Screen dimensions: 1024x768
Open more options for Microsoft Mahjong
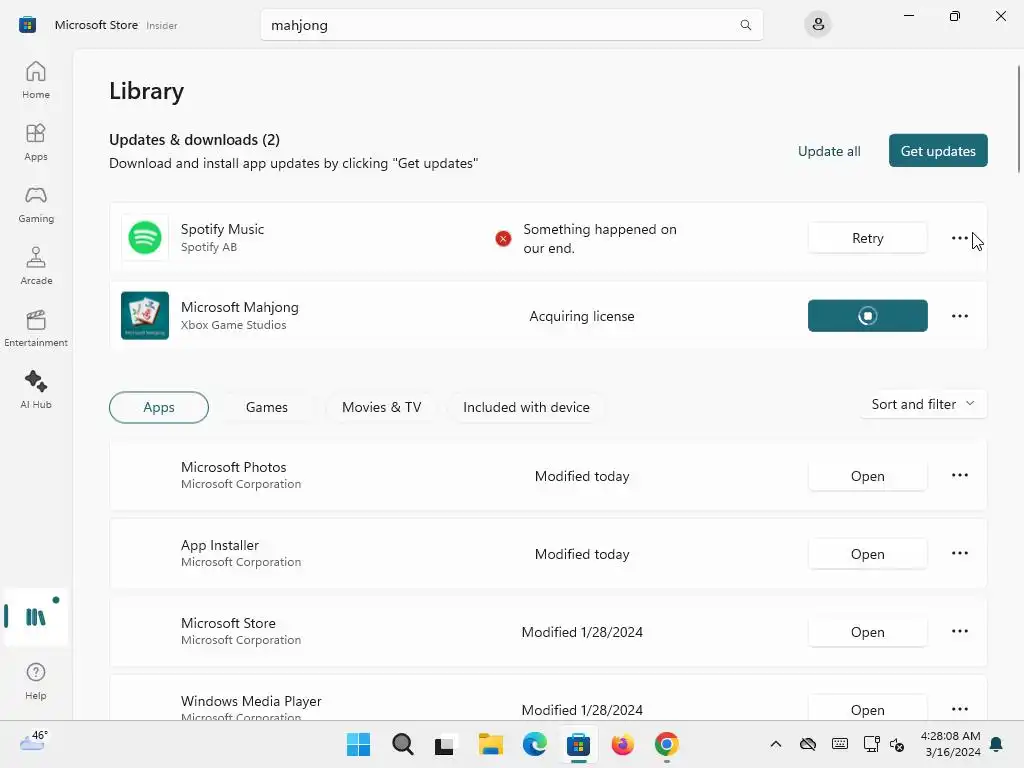coord(959,316)
